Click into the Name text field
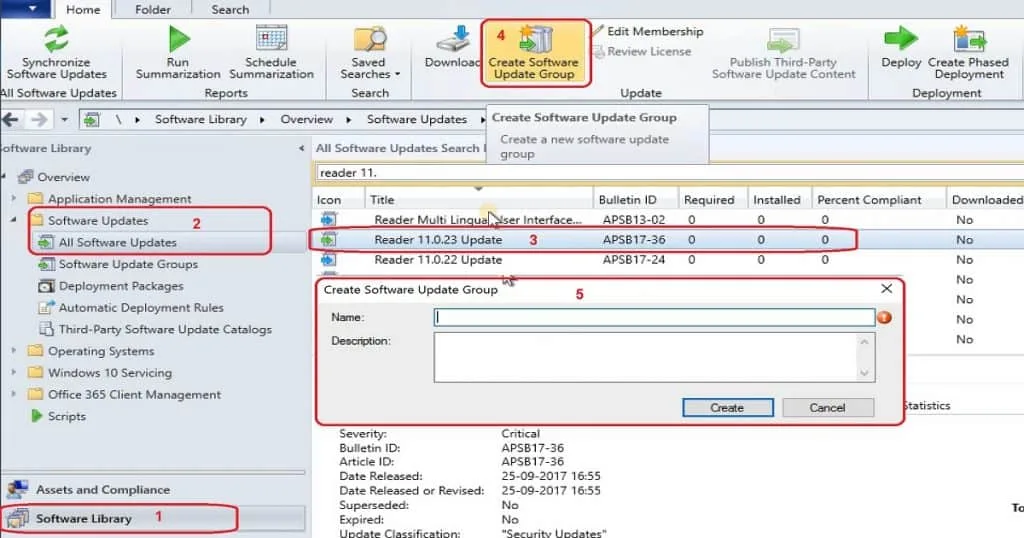The height and width of the screenshot is (538, 1024). (654, 317)
